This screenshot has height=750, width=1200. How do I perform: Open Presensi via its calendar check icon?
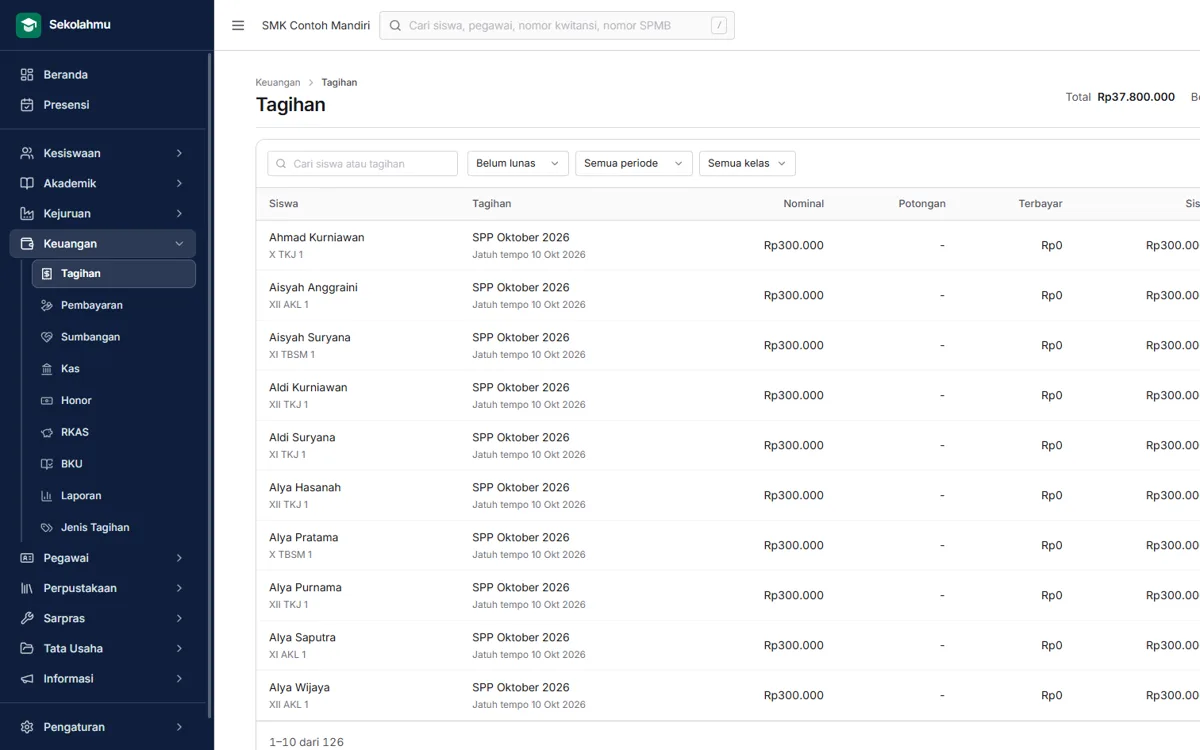27,105
